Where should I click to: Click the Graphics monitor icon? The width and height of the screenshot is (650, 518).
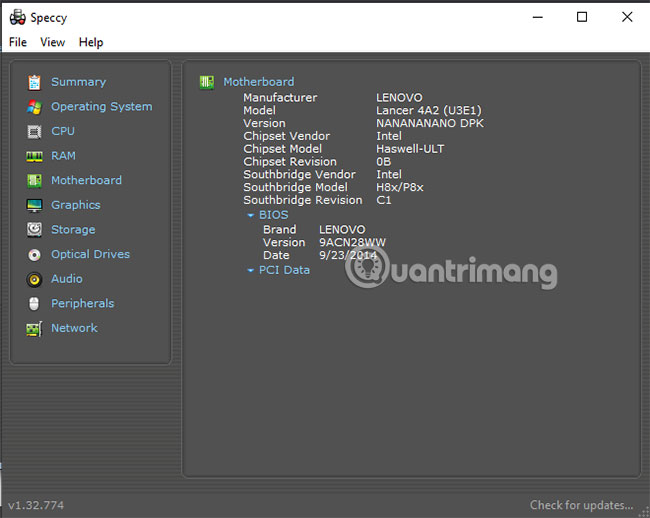pos(34,205)
